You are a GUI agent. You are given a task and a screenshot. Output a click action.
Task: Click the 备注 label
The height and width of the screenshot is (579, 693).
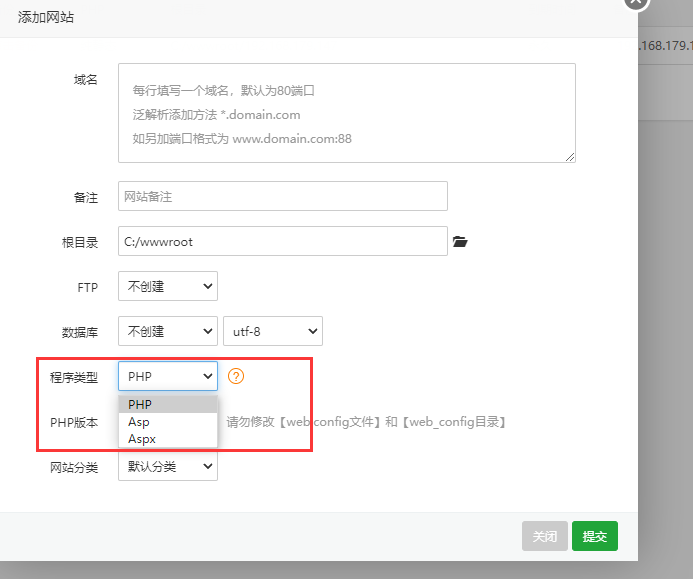tap(86, 198)
